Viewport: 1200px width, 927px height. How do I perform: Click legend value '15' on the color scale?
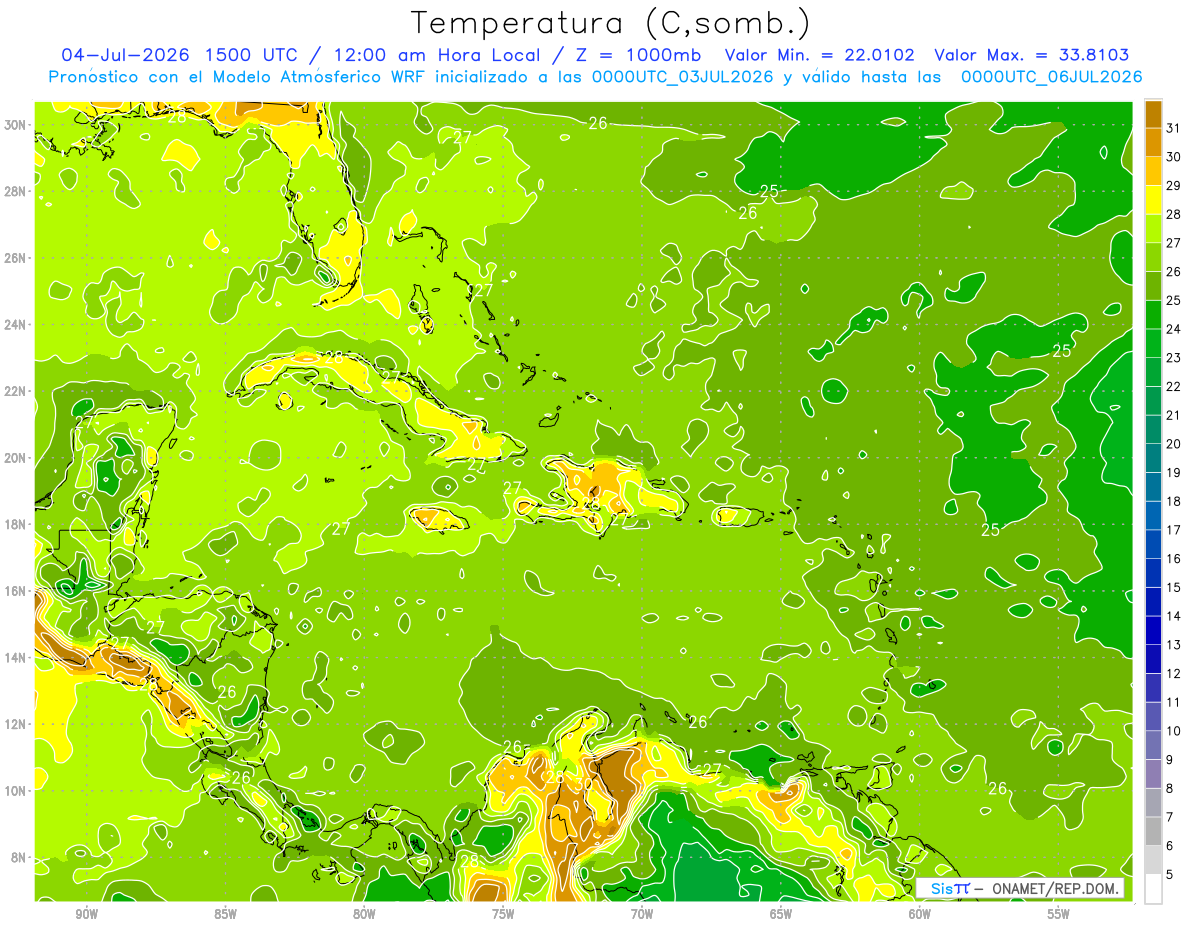[1174, 588]
